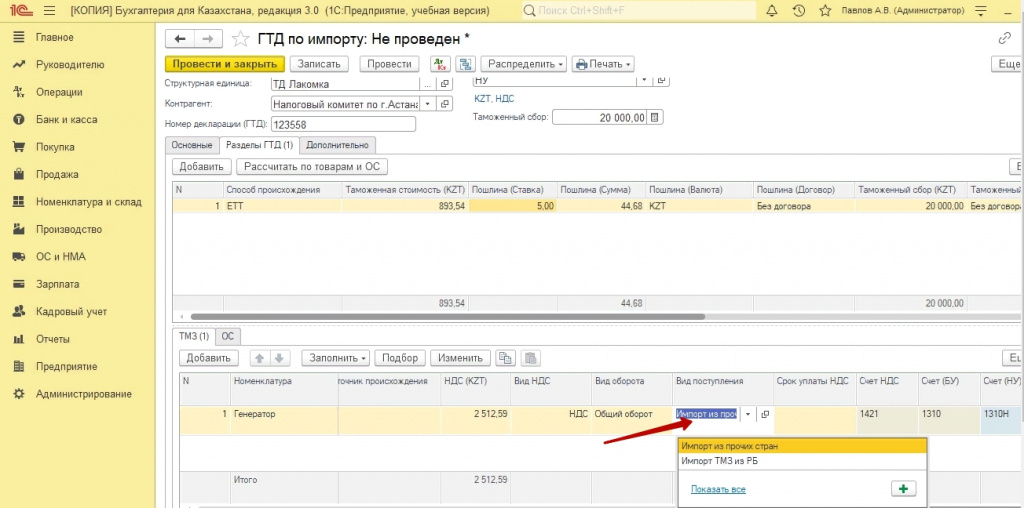The image size is (1024, 508).
Task: Click Рассчитать по товарам и ОС
Action: point(312,167)
